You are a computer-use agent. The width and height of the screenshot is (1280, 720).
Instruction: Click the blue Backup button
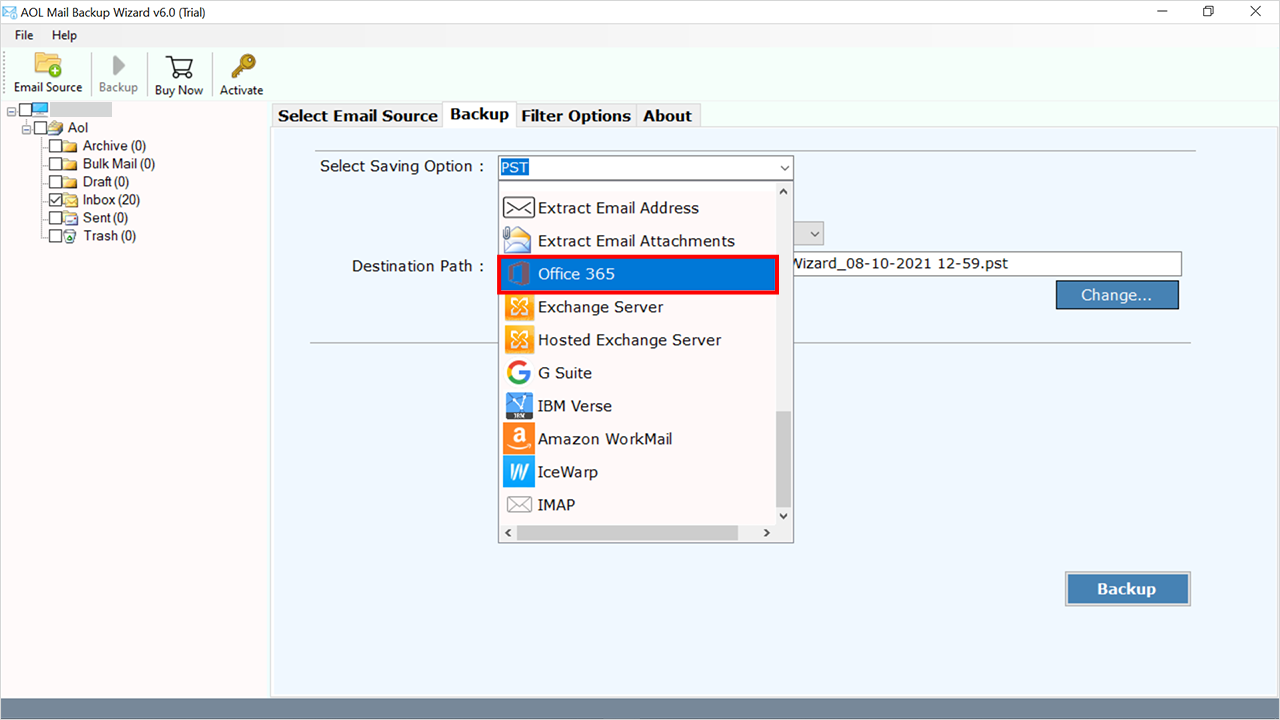point(1127,589)
